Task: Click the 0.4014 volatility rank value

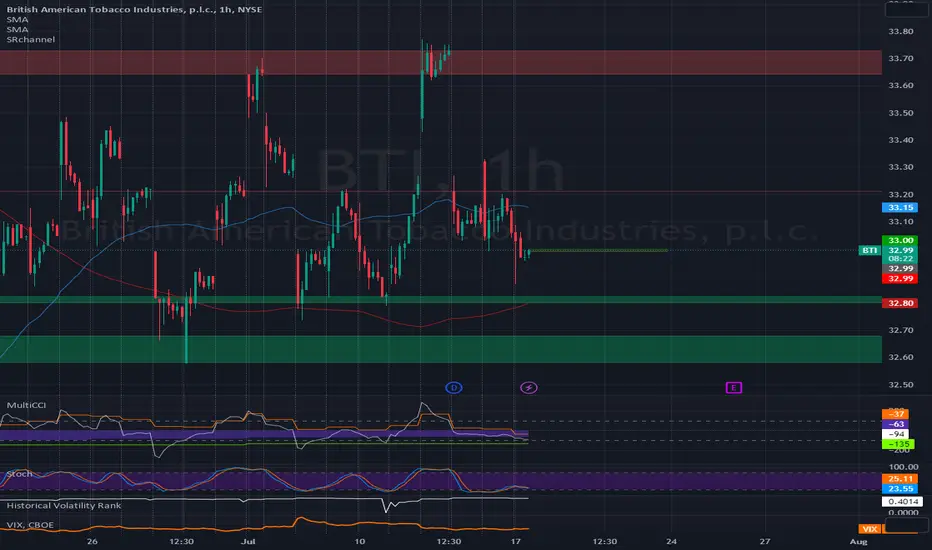Action: pyautogui.click(x=902, y=502)
